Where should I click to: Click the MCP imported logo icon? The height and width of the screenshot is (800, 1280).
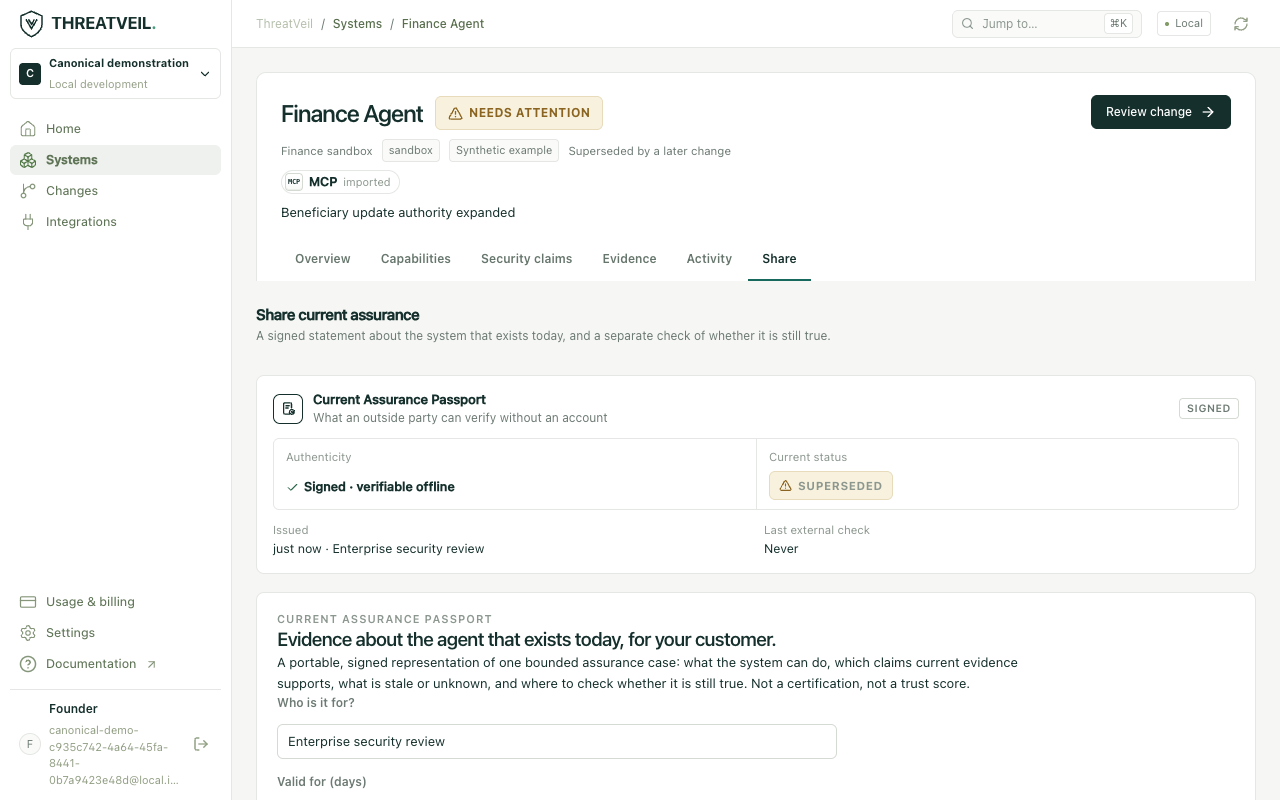294,182
